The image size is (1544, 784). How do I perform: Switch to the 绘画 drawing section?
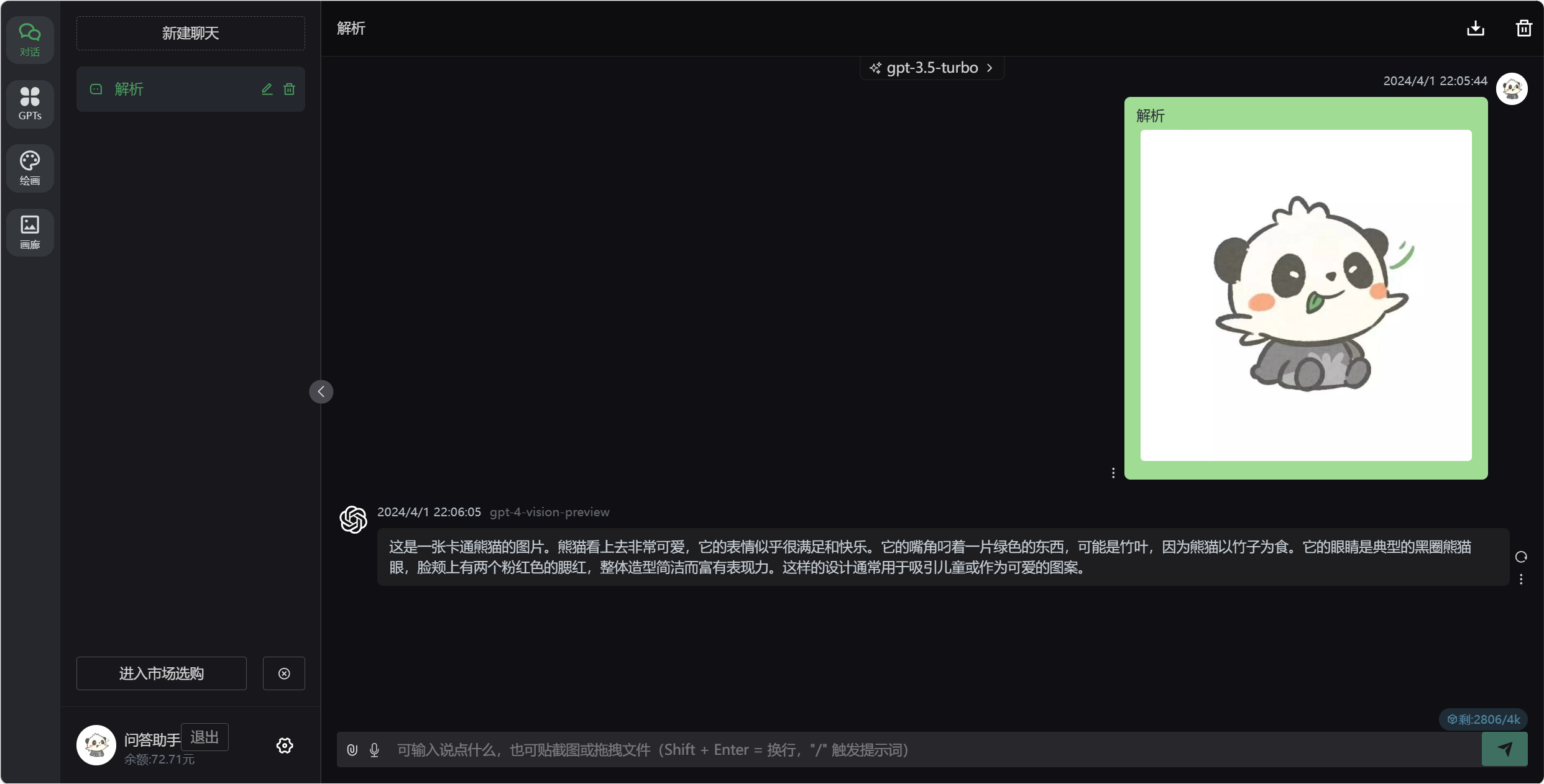click(x=30, y=168)
